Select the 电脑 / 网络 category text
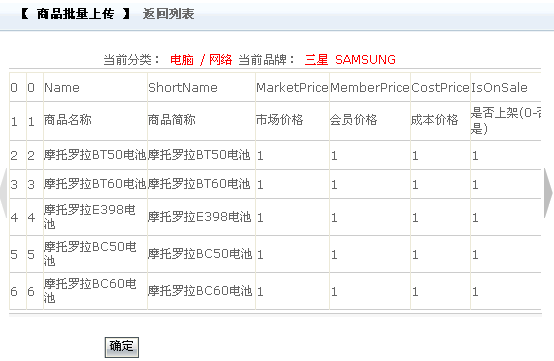 (201, 60)
